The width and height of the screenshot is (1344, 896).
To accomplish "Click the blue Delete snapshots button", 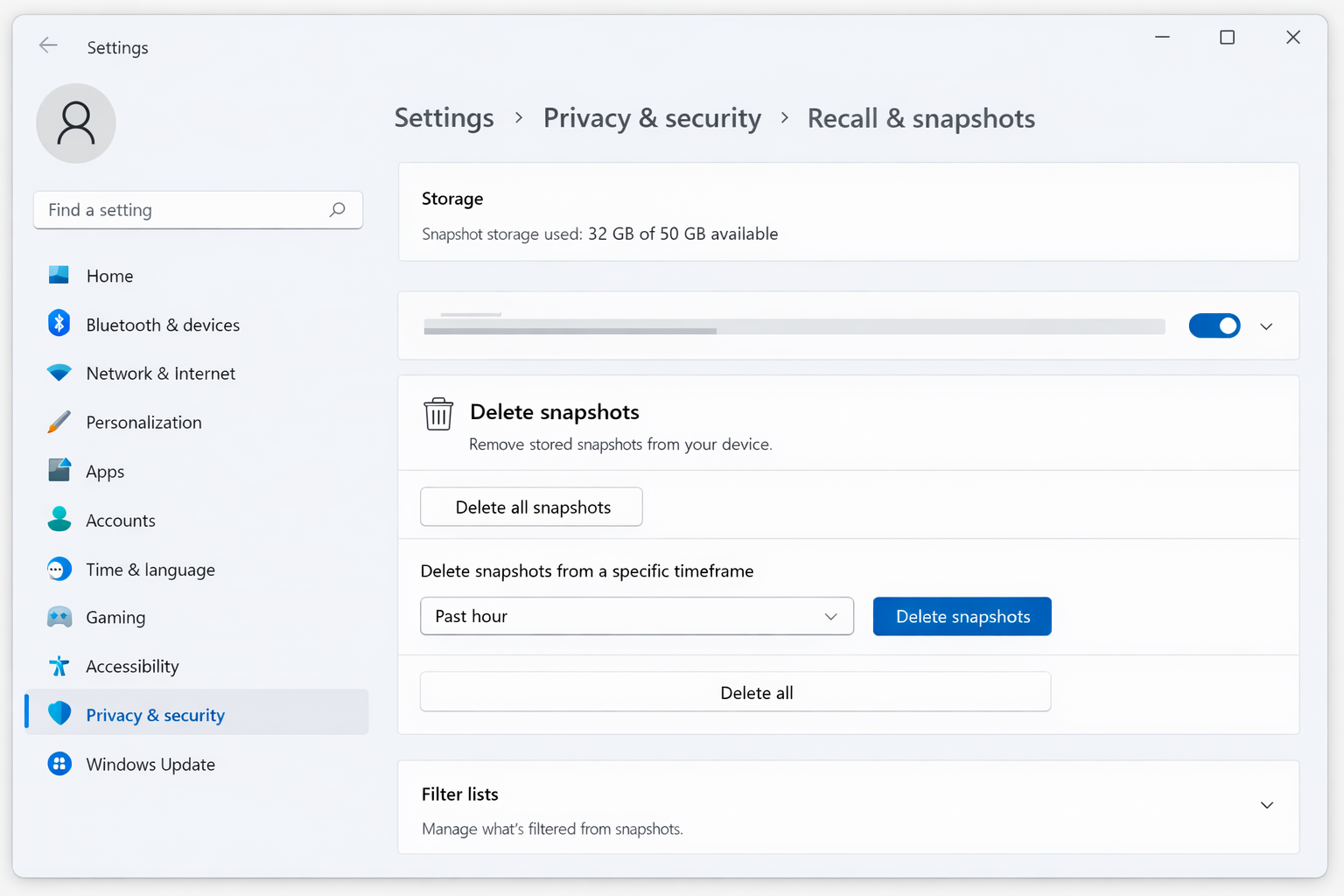I will [962, 616].
